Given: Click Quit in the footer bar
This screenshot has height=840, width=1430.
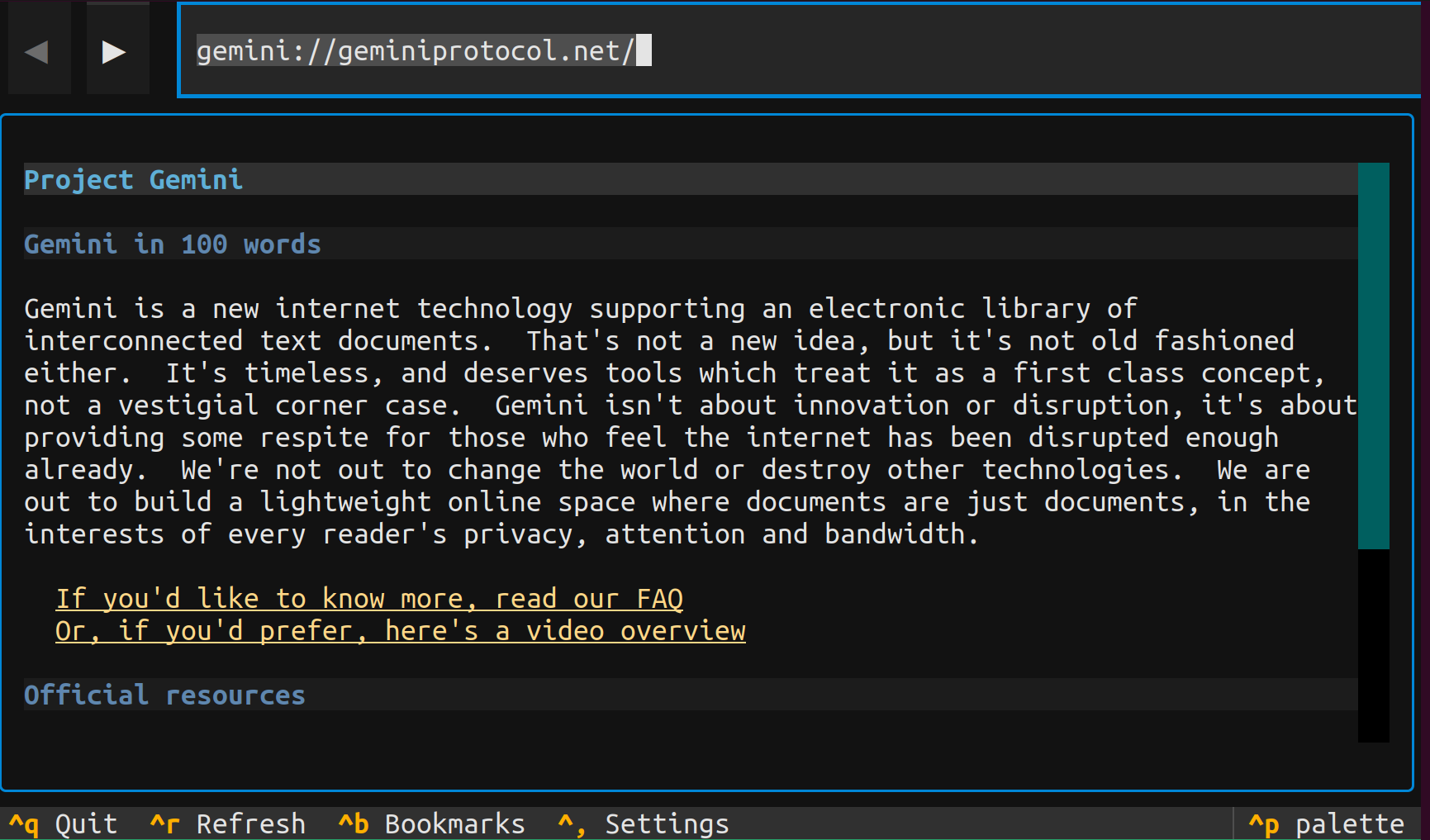Looking at the screenshot, I should click(x=86, y=824).
